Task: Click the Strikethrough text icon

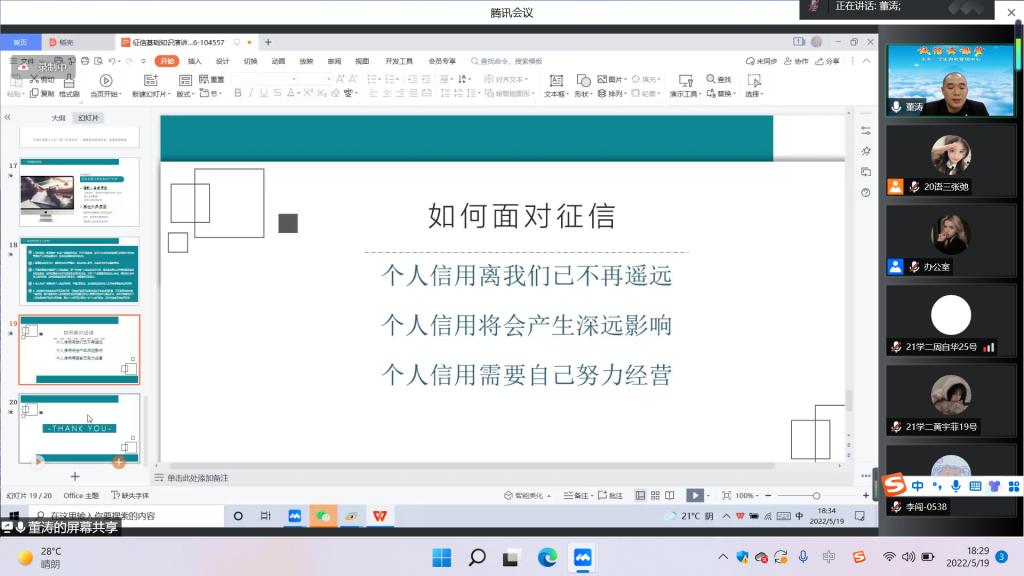Action: [278, 93]
